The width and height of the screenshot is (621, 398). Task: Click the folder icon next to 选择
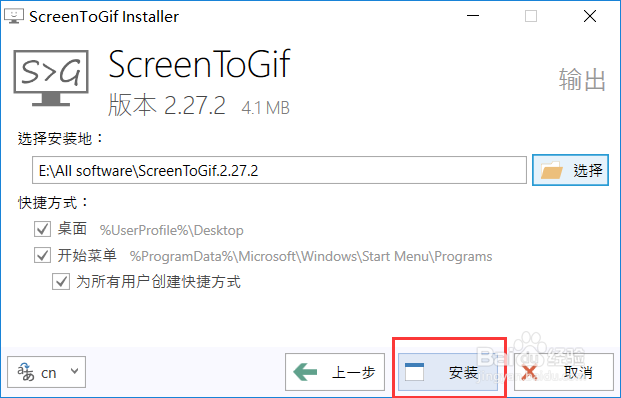click(552, 170)
